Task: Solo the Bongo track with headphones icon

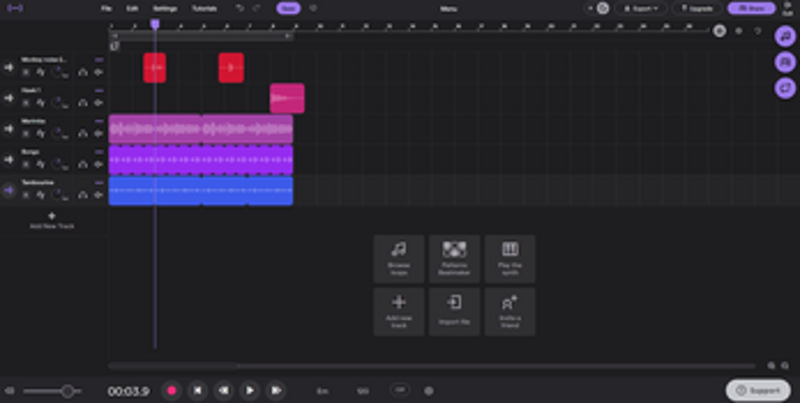Action: [x=83, y=164]
